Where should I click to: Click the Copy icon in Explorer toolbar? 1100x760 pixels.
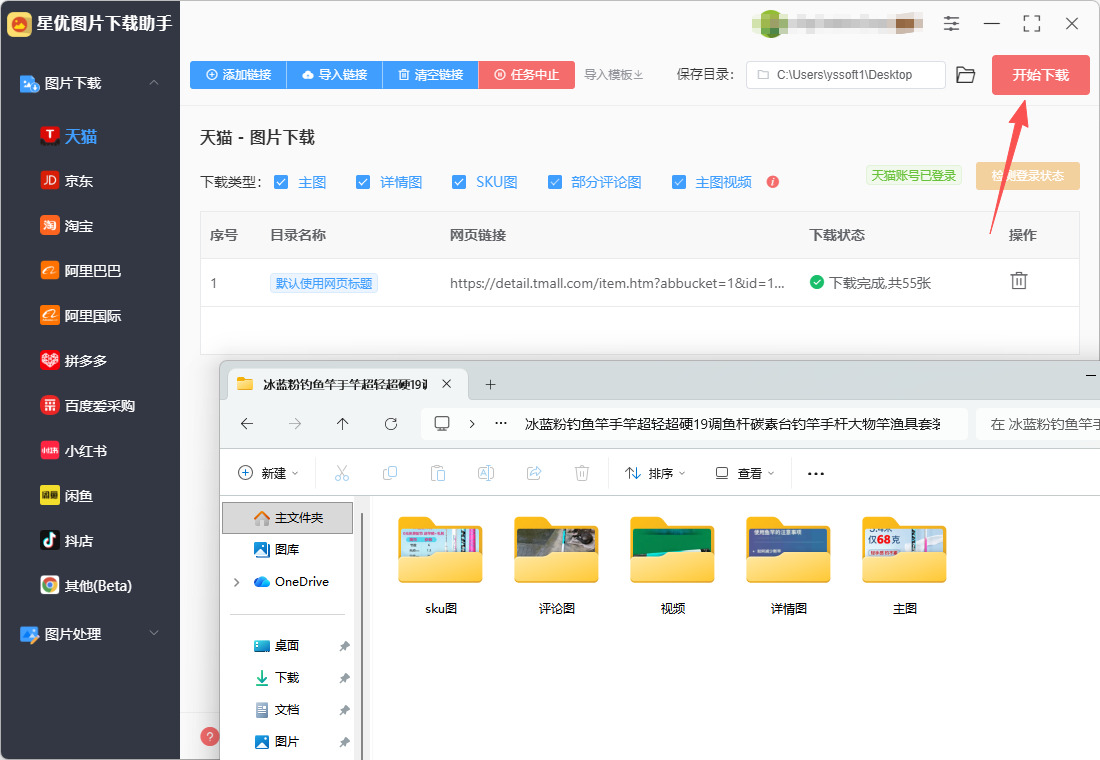point(389,473)
